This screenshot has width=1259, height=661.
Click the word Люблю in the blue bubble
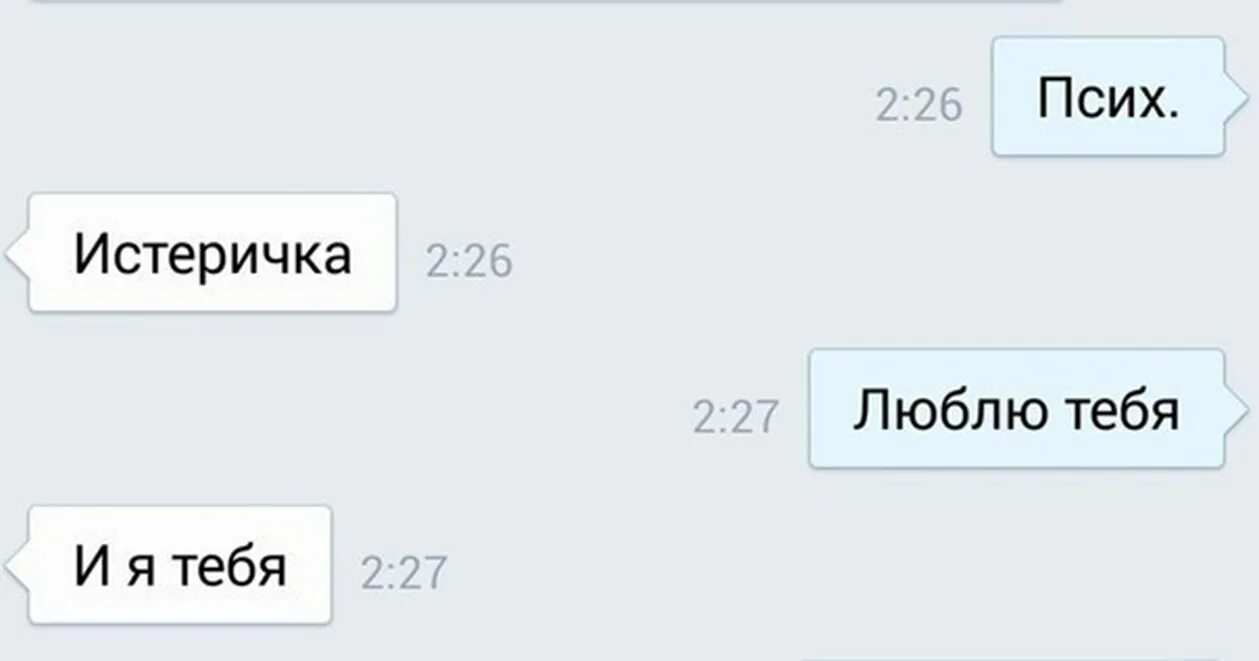[951, 411]
